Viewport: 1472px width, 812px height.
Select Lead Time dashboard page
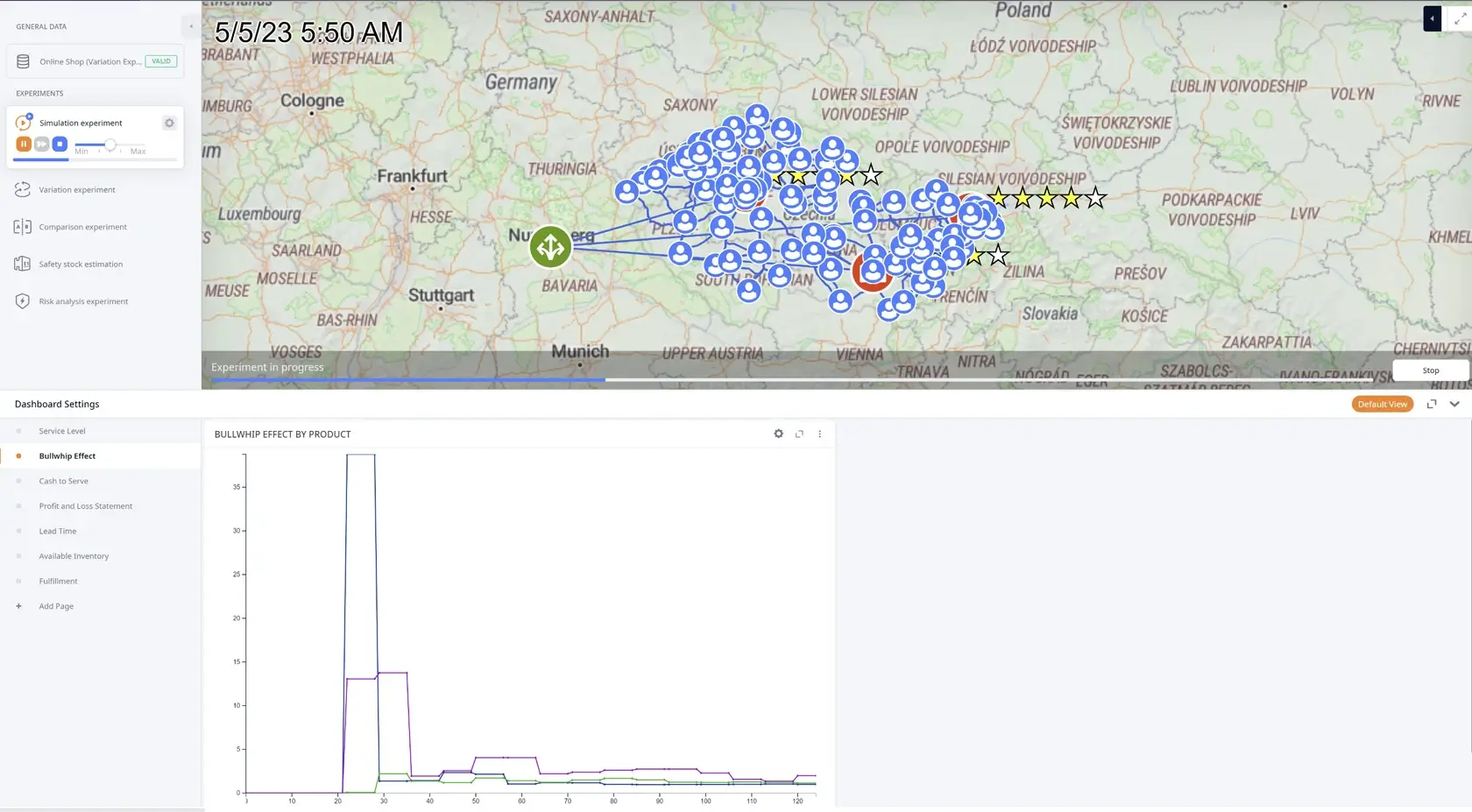click(x=58, y=532)
